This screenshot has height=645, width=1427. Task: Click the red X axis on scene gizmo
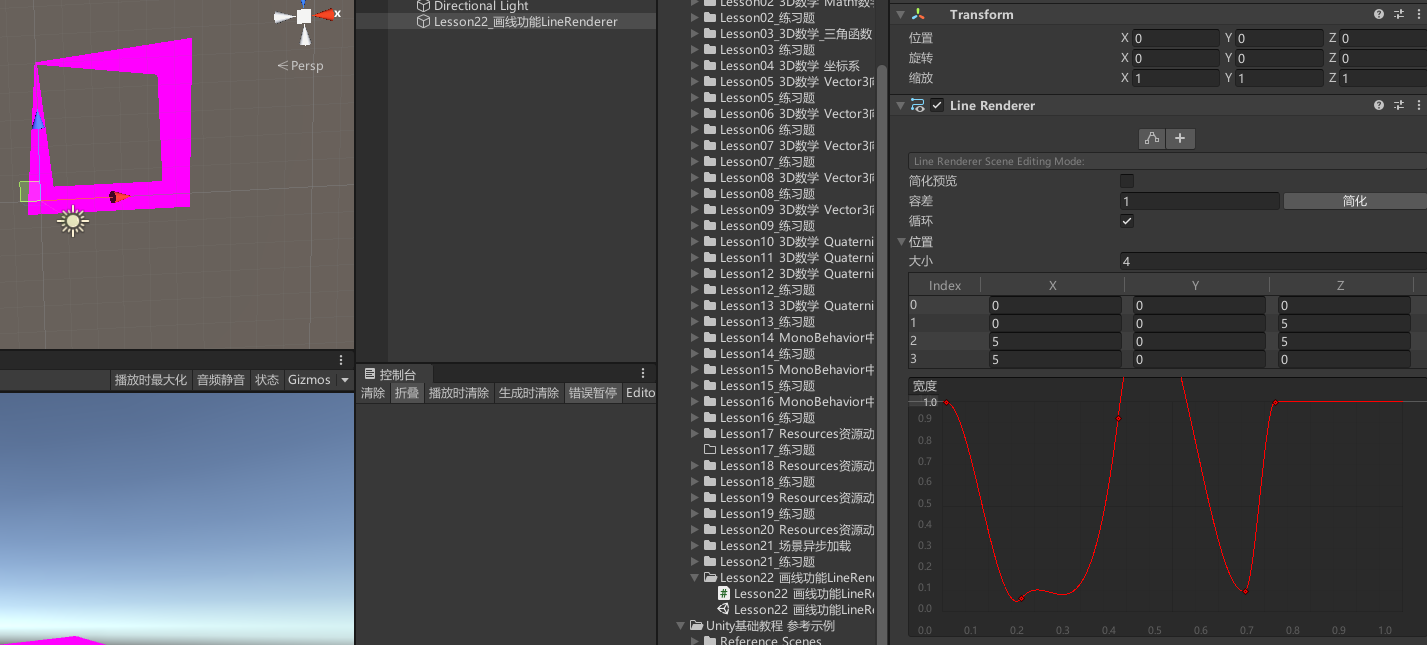pyautogui.click(x=327, y=15)
